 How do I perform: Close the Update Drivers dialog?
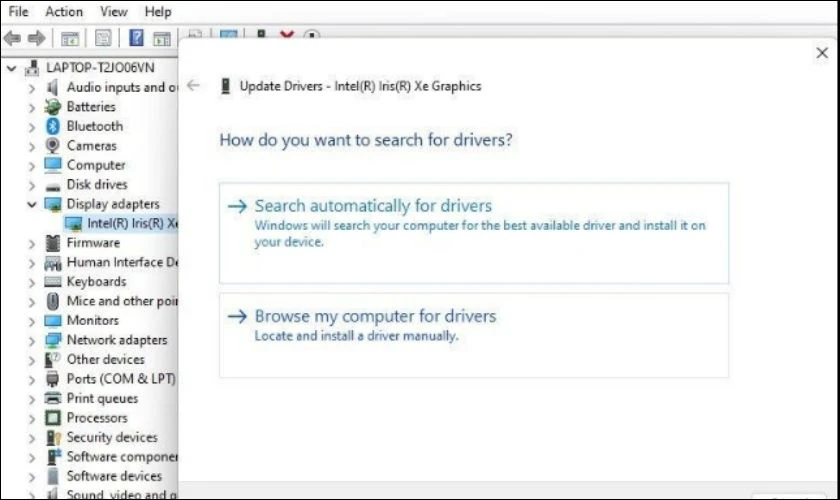click(822, 53)
